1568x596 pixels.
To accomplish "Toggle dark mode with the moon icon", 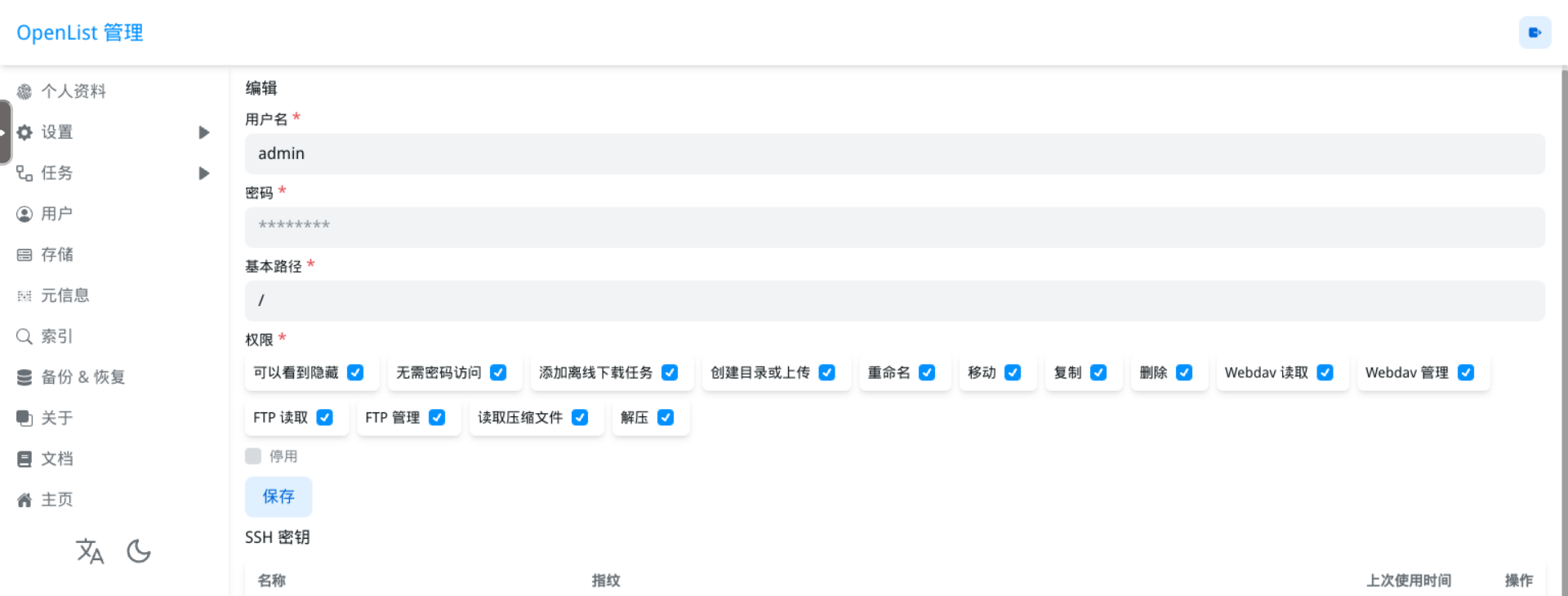I will pyautogui.click(x=139, y=551).
